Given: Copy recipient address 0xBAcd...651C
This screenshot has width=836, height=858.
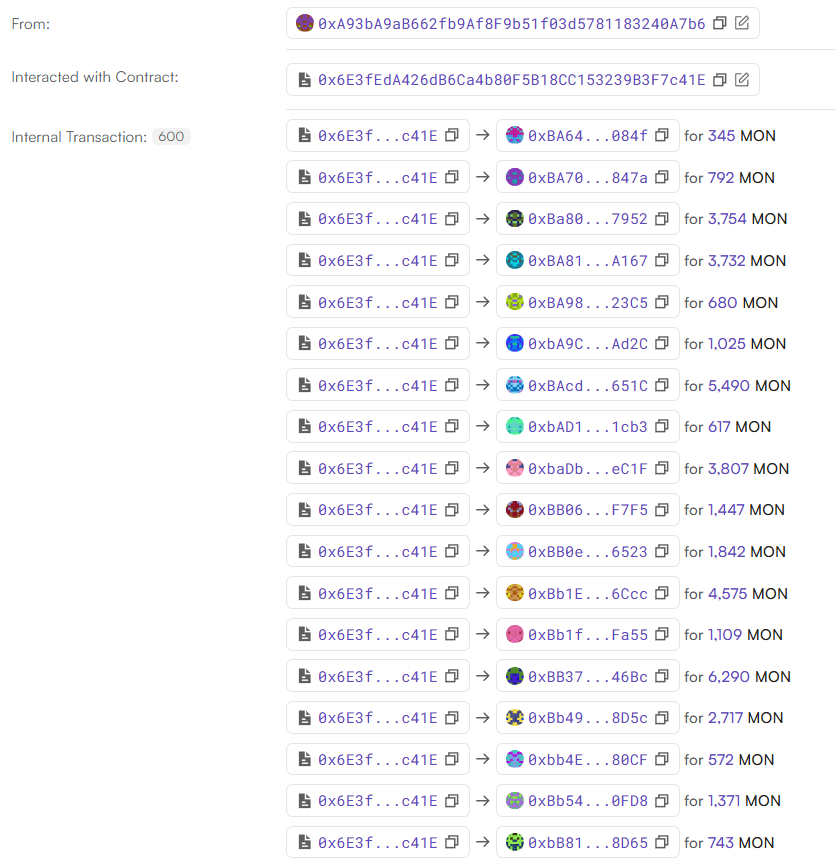Looking at the screenshot, I should pyautogui.click(x=661, y=385).
